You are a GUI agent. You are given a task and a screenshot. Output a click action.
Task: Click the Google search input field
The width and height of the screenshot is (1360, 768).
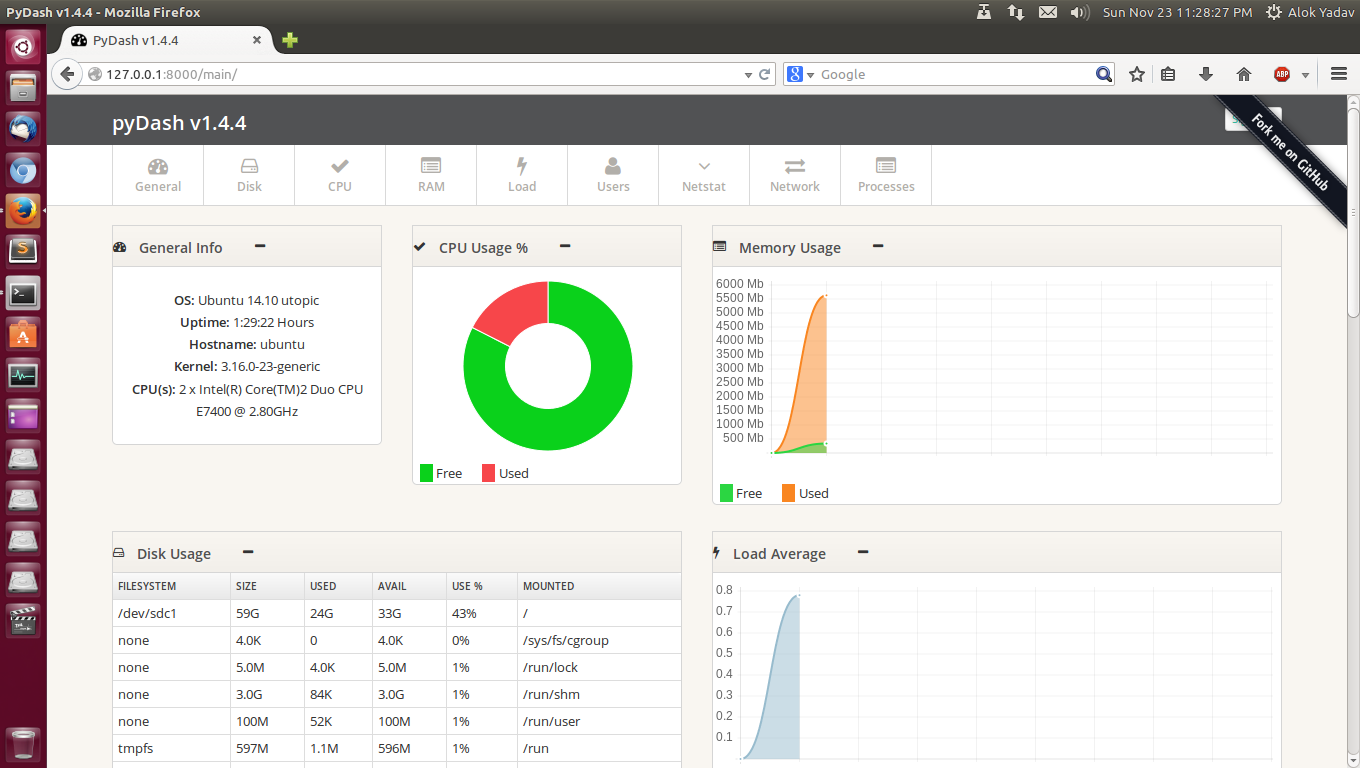click(x=955, y=74)
